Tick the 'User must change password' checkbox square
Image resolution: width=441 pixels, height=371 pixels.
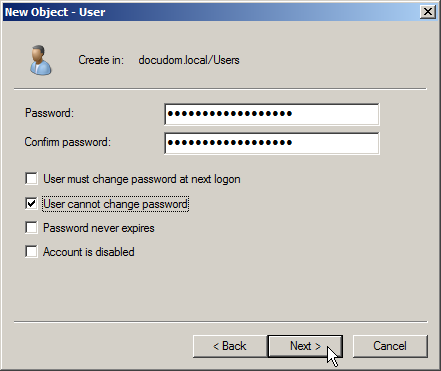pyautogui.click(x=31, y=179)
